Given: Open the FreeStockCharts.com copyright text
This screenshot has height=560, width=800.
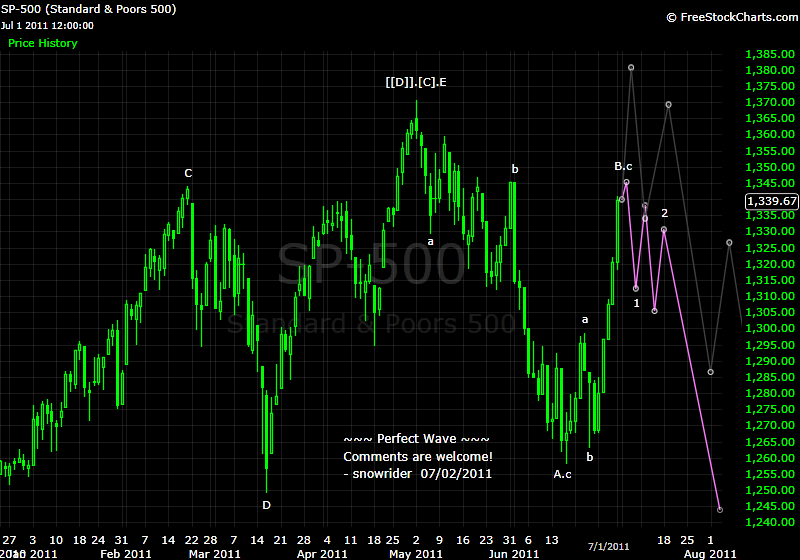Looking at the screenshot, I should point(732,17).
